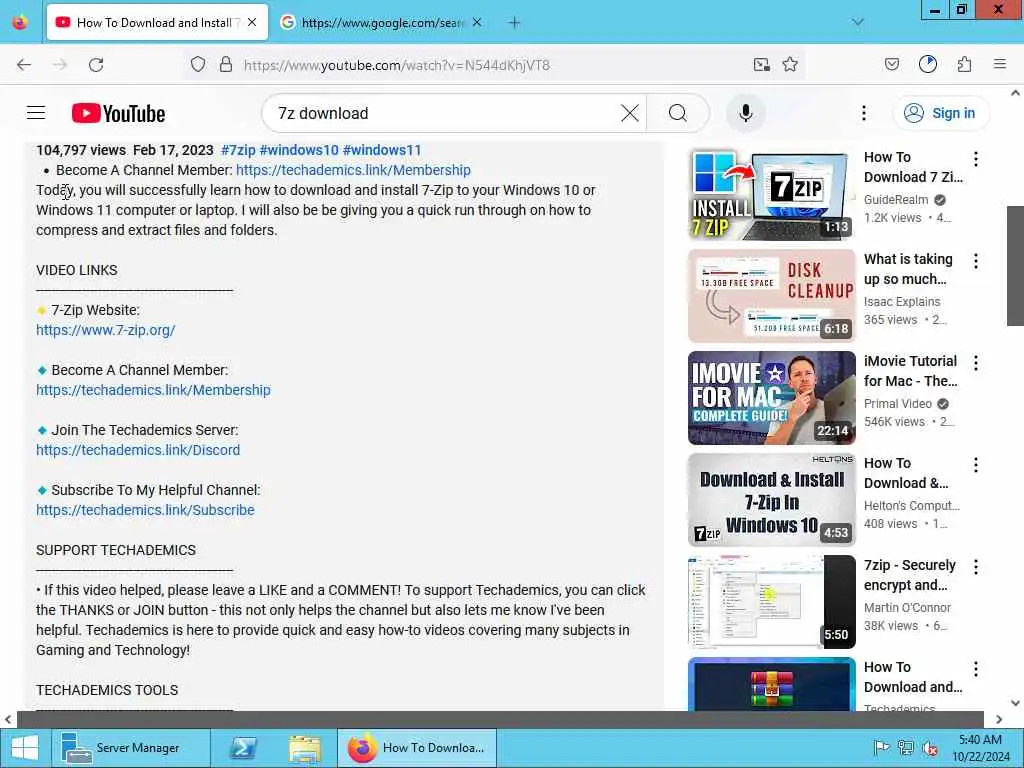Open the techademics.link/Discord link
The height and width of the screenshot is (768, 1024).
click(x=138, y=450)
